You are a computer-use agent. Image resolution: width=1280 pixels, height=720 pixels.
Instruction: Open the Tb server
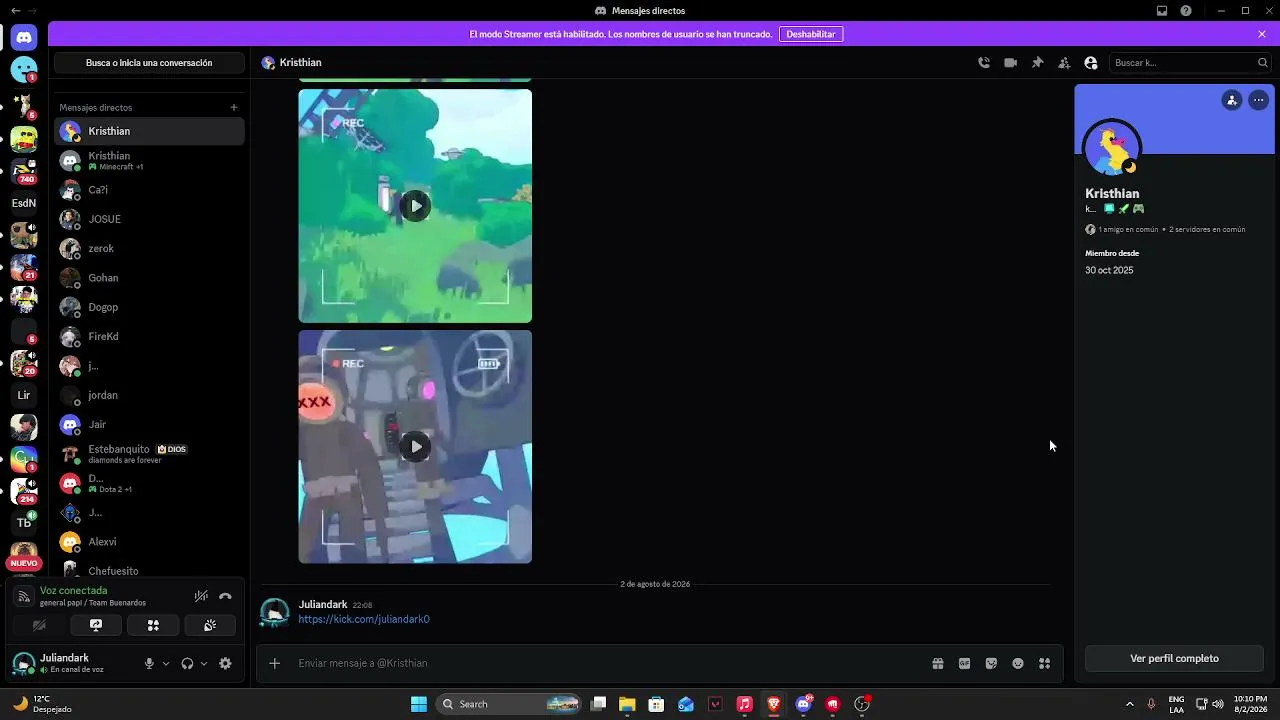pos(24,523)
